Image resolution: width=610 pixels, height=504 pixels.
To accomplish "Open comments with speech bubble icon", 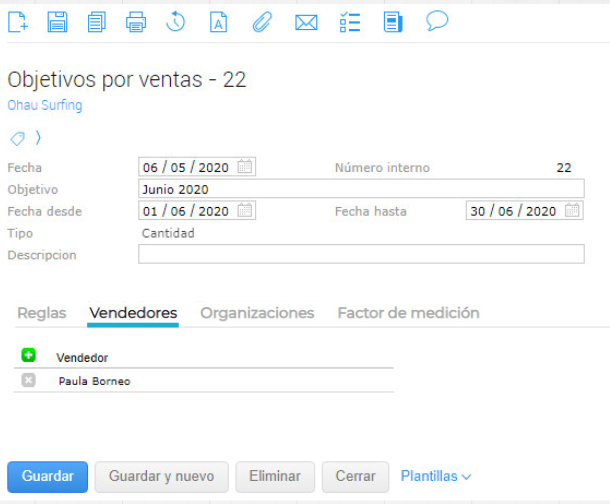I will tap(437, 21).
